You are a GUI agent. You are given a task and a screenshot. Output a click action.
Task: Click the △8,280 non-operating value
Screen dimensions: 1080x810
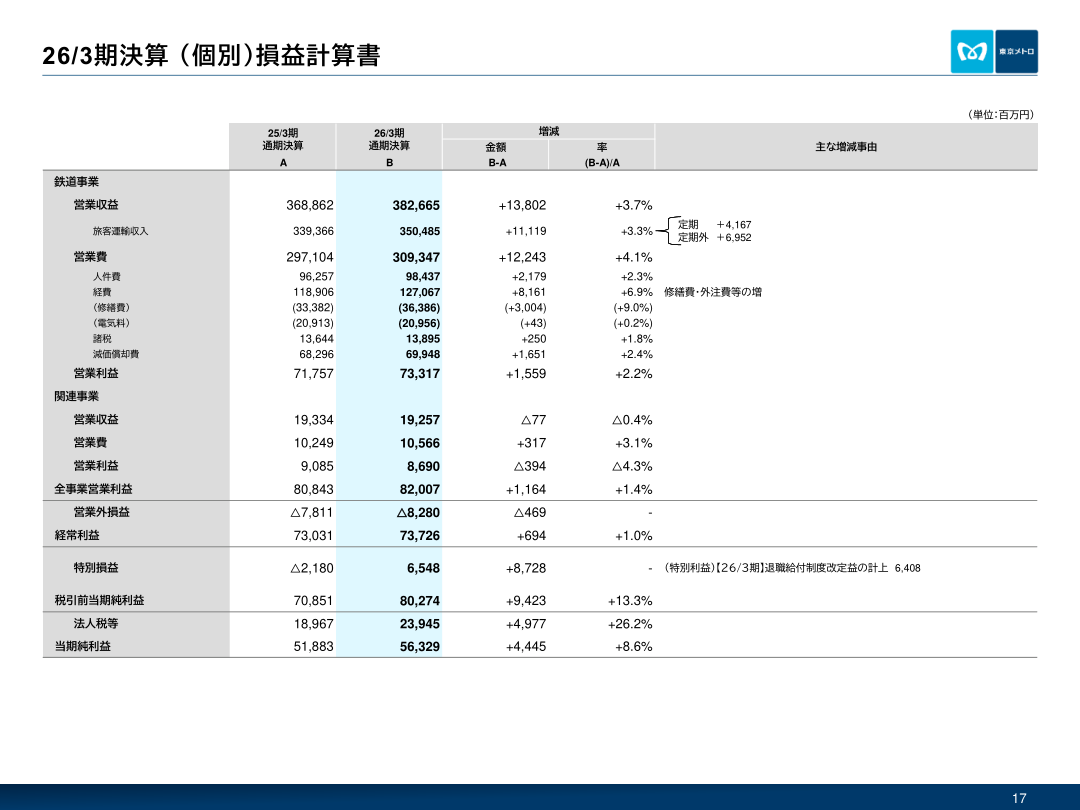tap(418, 512)
